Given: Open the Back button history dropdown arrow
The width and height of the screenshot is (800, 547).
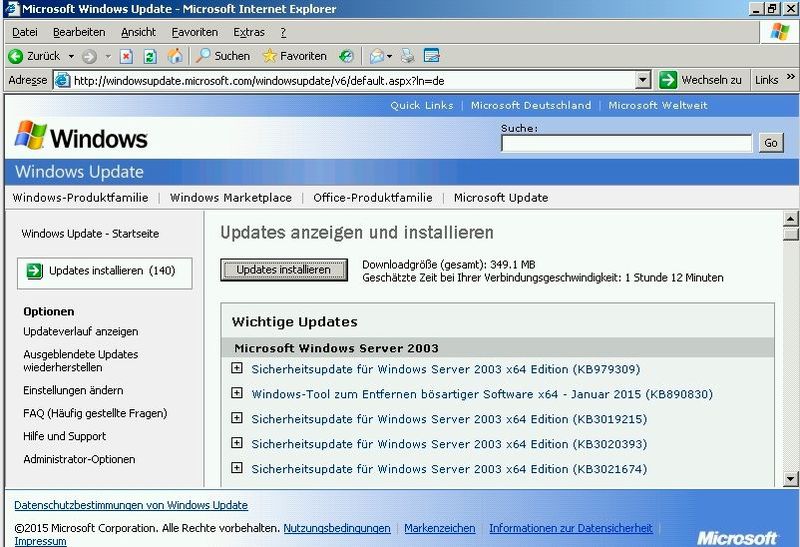Looking at the screenshot, I should [71, 56].
